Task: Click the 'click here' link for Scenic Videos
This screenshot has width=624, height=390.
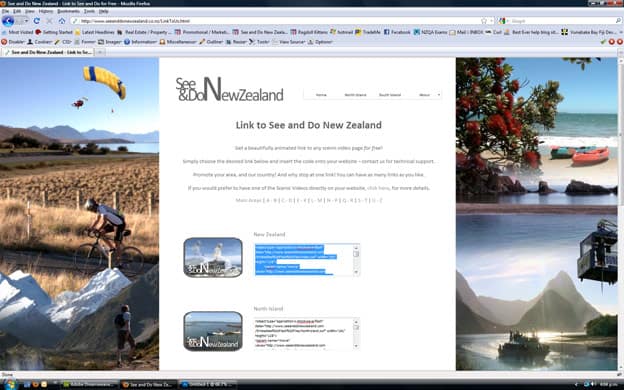Action: [378, 188]
